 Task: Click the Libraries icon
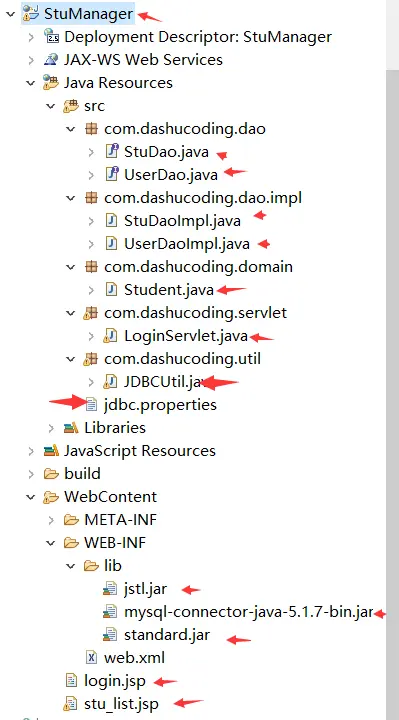tap(71, 428)
